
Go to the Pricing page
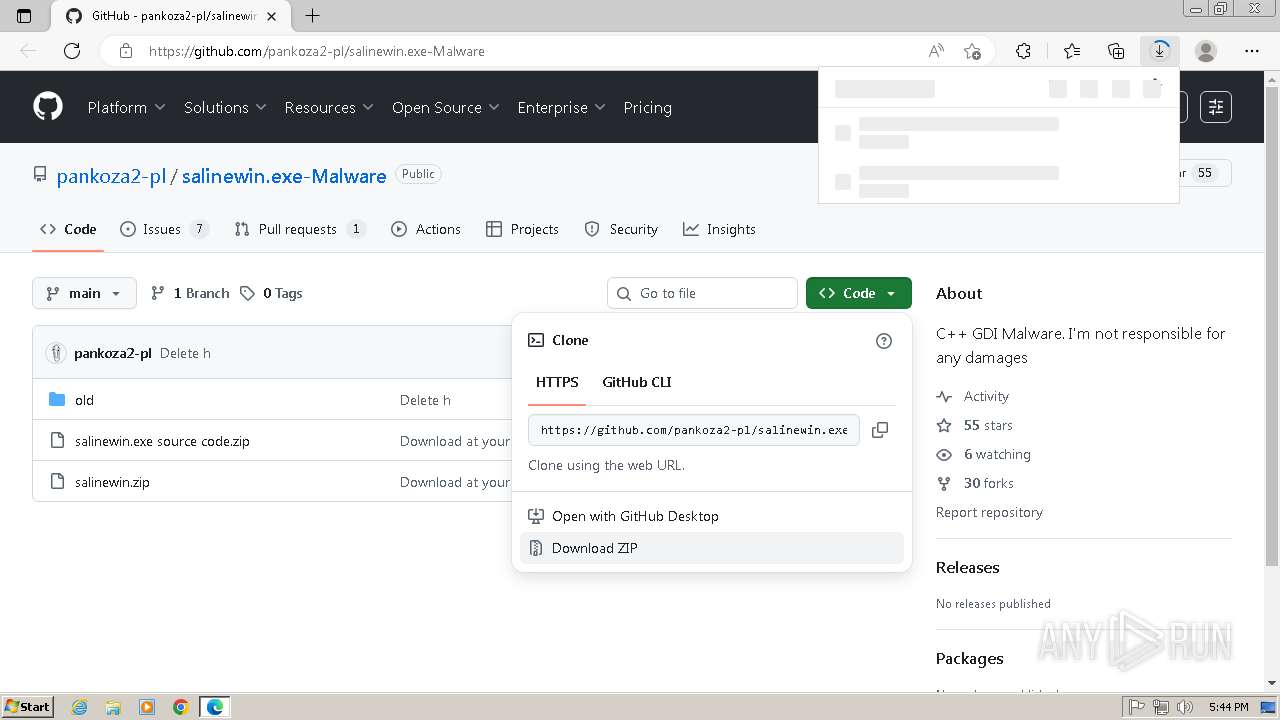click(647, 107)
